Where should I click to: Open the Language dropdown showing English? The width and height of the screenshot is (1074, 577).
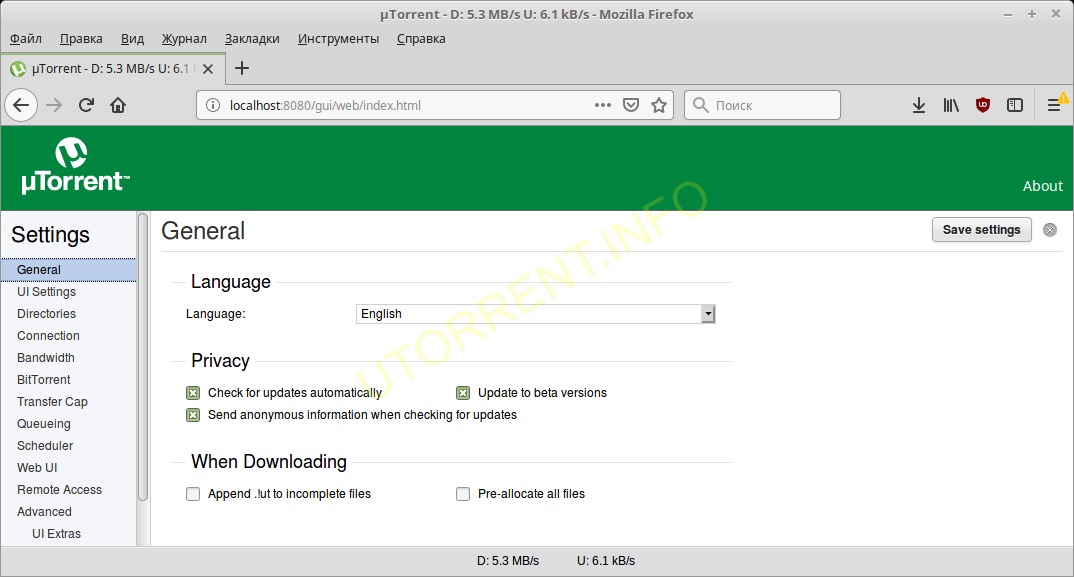[536, 314]
